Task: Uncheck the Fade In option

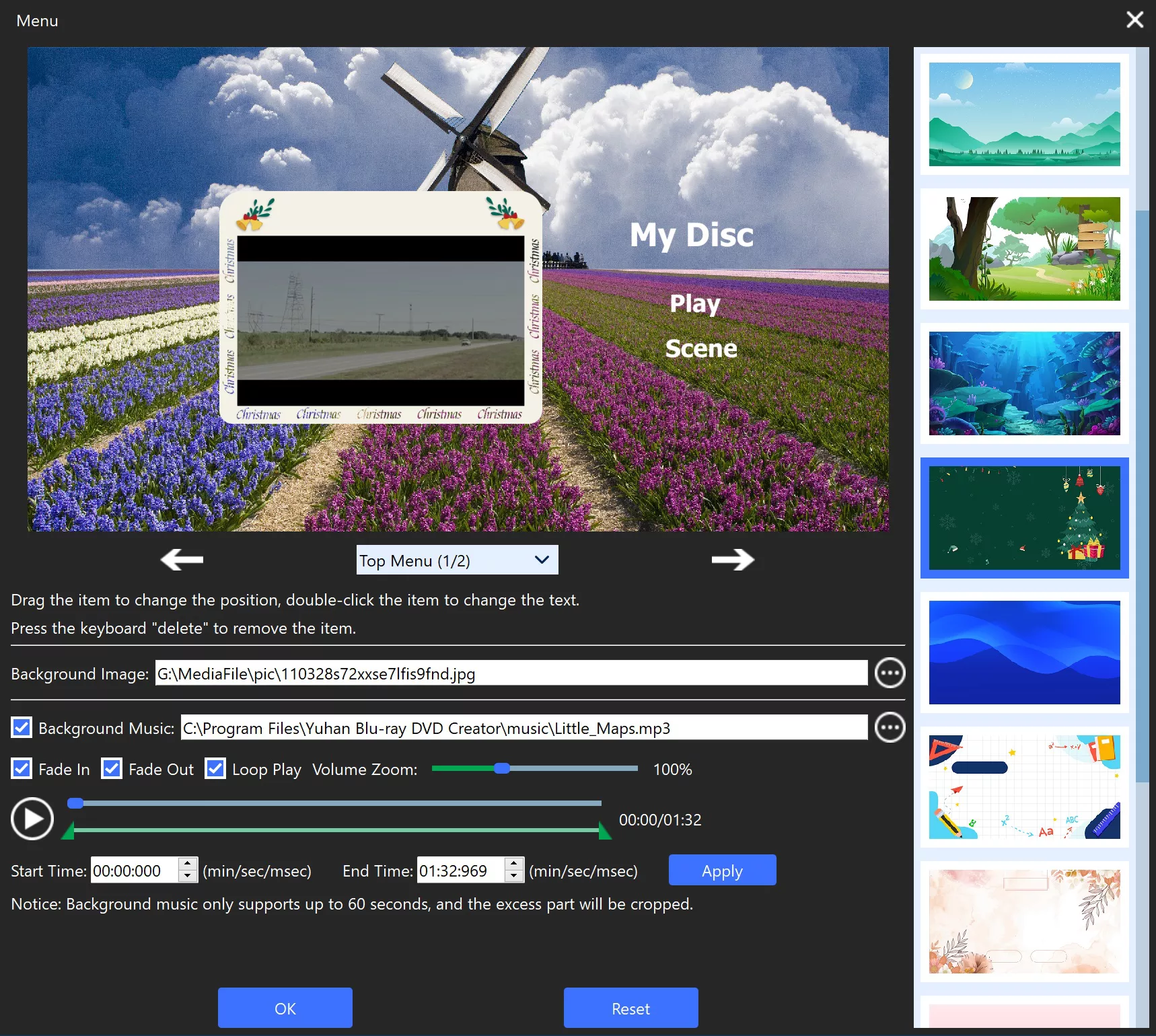Action: click(x=22, y=768)
